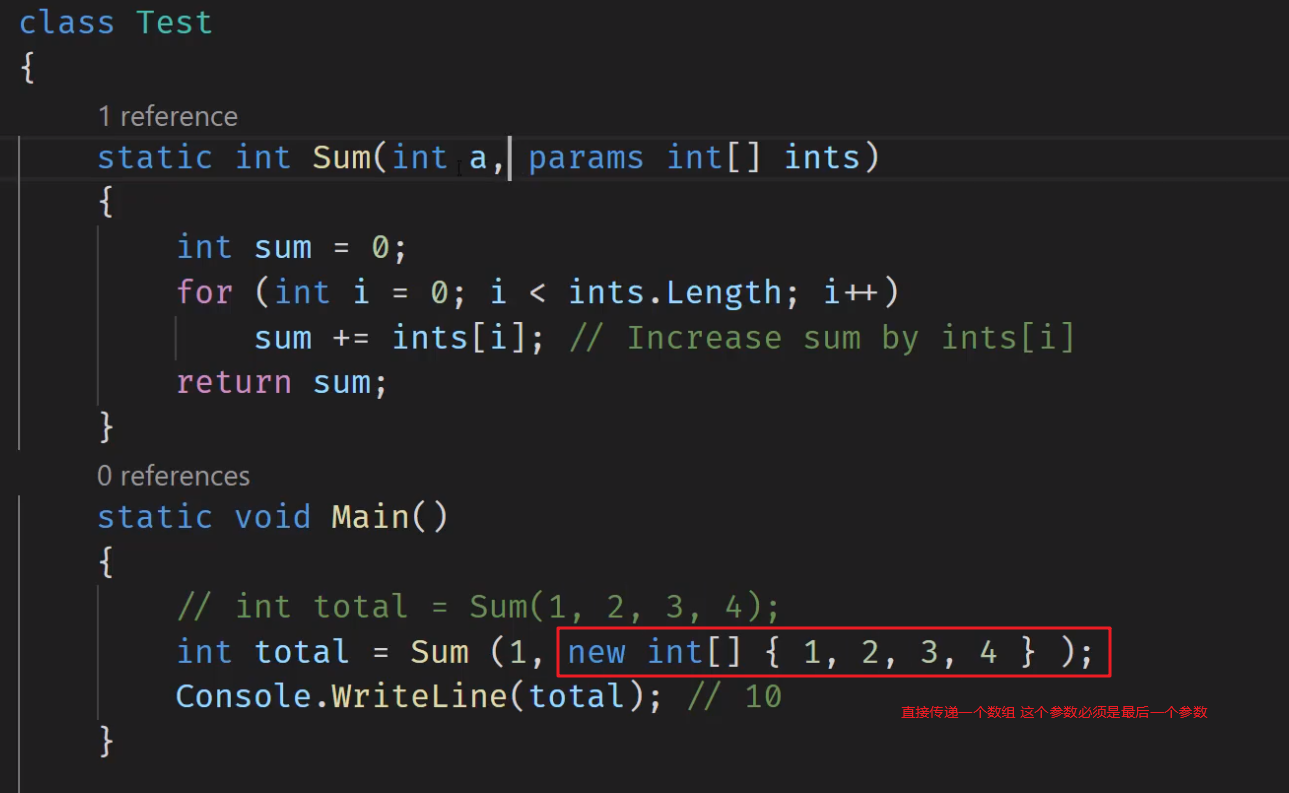The image size is (1289, 793).
Task: Click the "Increase sum by ints[i]" comment
Action: coord(821,338)
